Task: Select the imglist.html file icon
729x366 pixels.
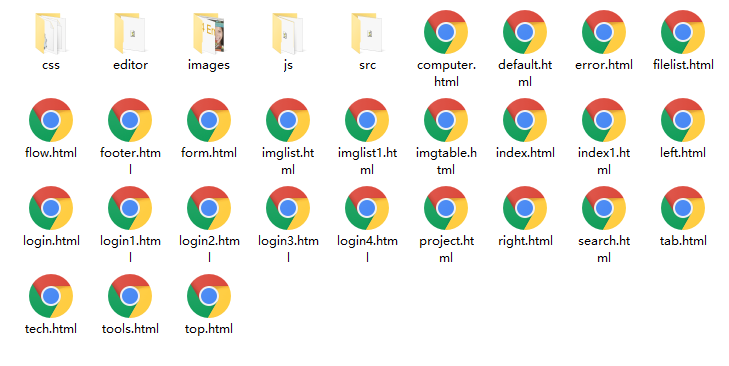Action: click(x=288, y=120)
